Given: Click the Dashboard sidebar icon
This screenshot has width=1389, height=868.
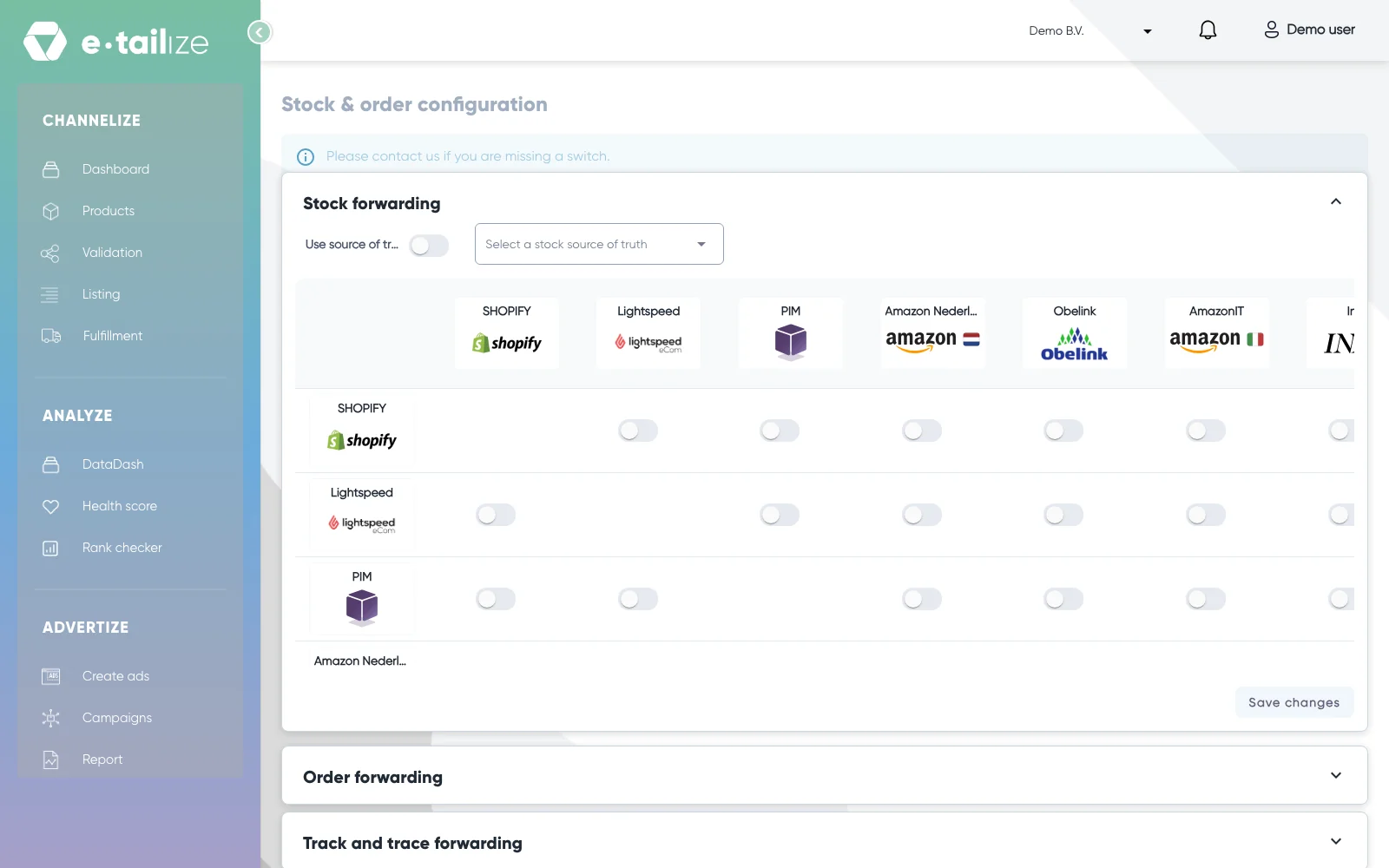Looking at the screenshot, I should pos(51,169).
